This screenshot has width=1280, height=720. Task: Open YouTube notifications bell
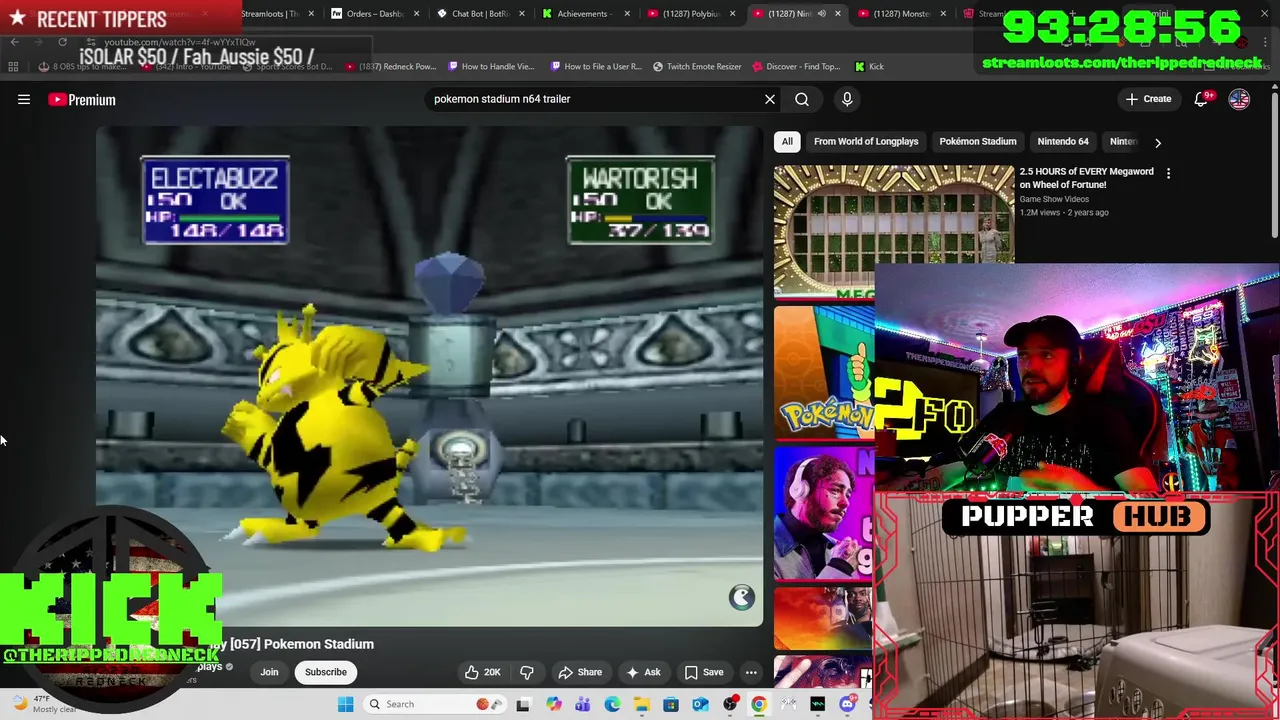coord(1202,99)
